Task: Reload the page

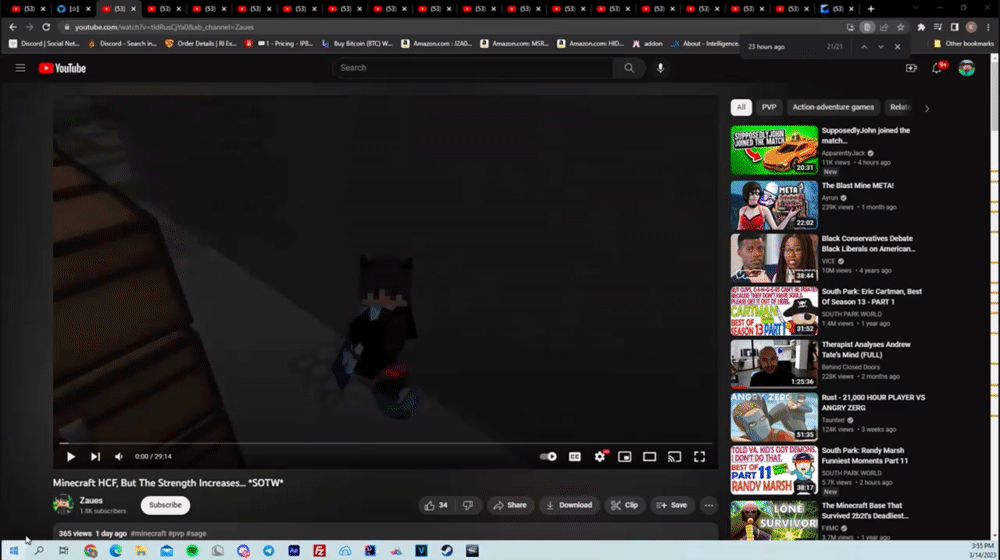Action: (46, 27)
